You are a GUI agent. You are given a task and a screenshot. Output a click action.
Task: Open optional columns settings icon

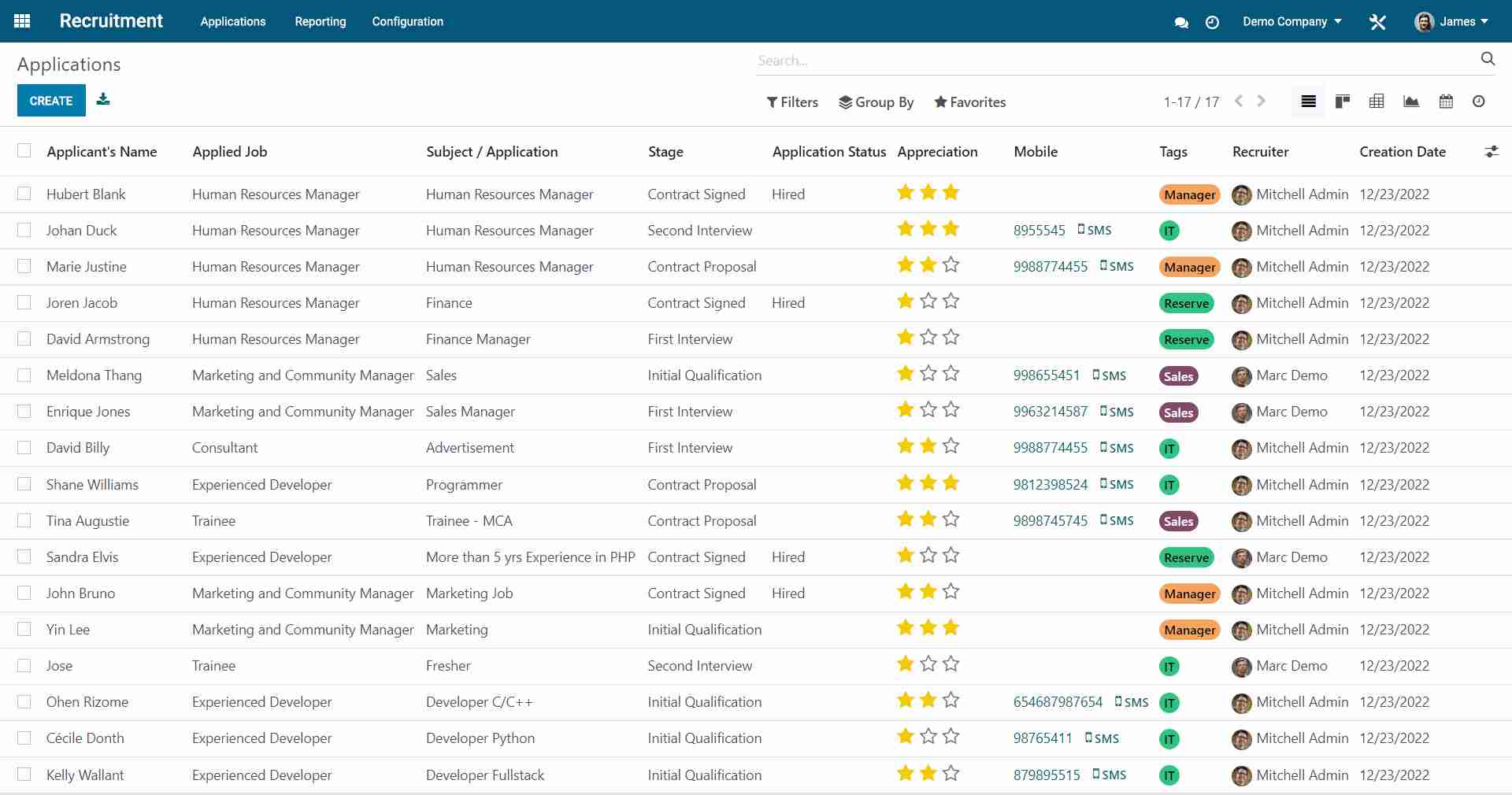(x=1492, y=151)
